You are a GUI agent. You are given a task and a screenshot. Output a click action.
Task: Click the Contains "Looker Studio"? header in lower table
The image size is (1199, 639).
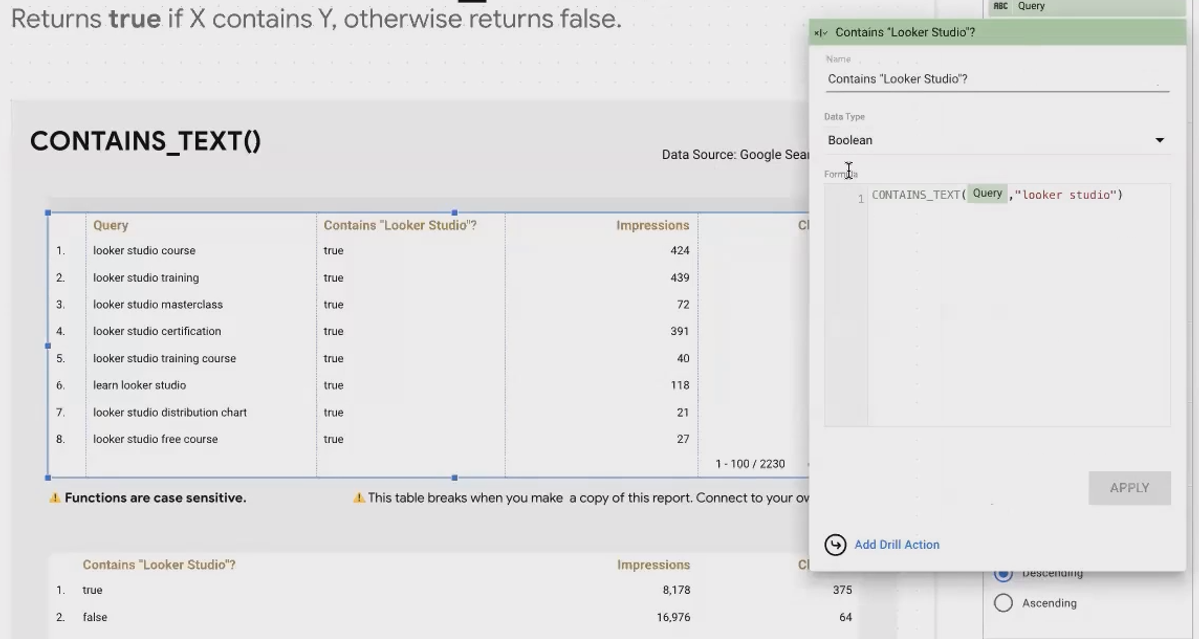[x=159, y=565]
